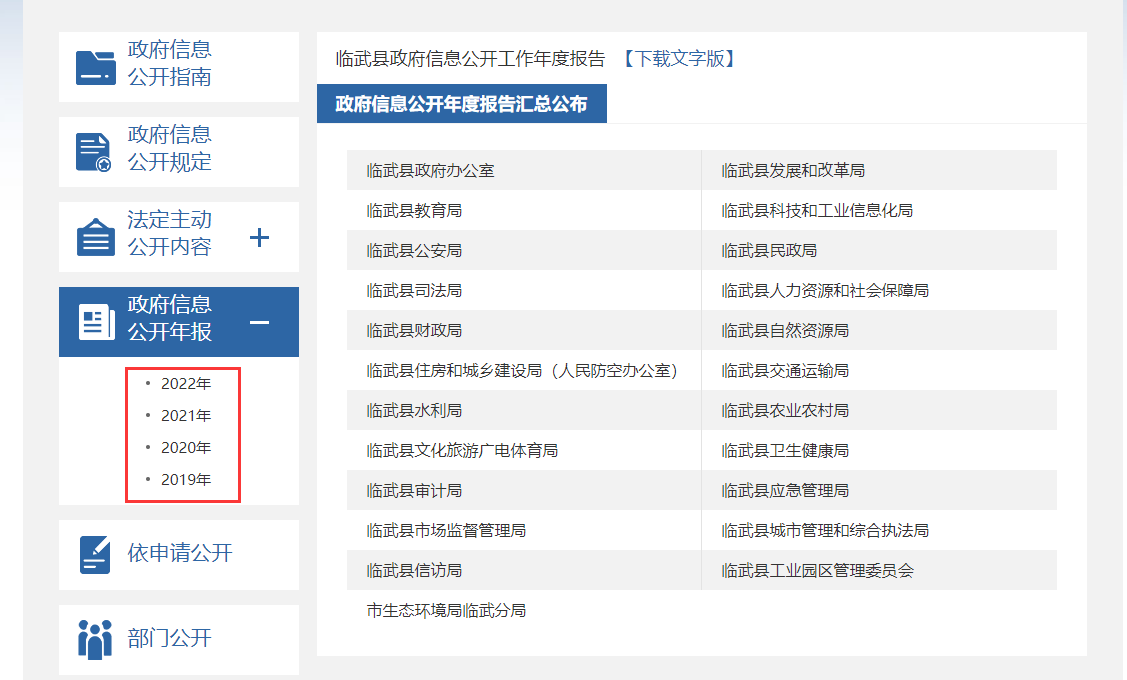The image size is (1127, 680).
Task: Click the folder icon for 政府信息公开指南
Action: (x=96, y=67)
